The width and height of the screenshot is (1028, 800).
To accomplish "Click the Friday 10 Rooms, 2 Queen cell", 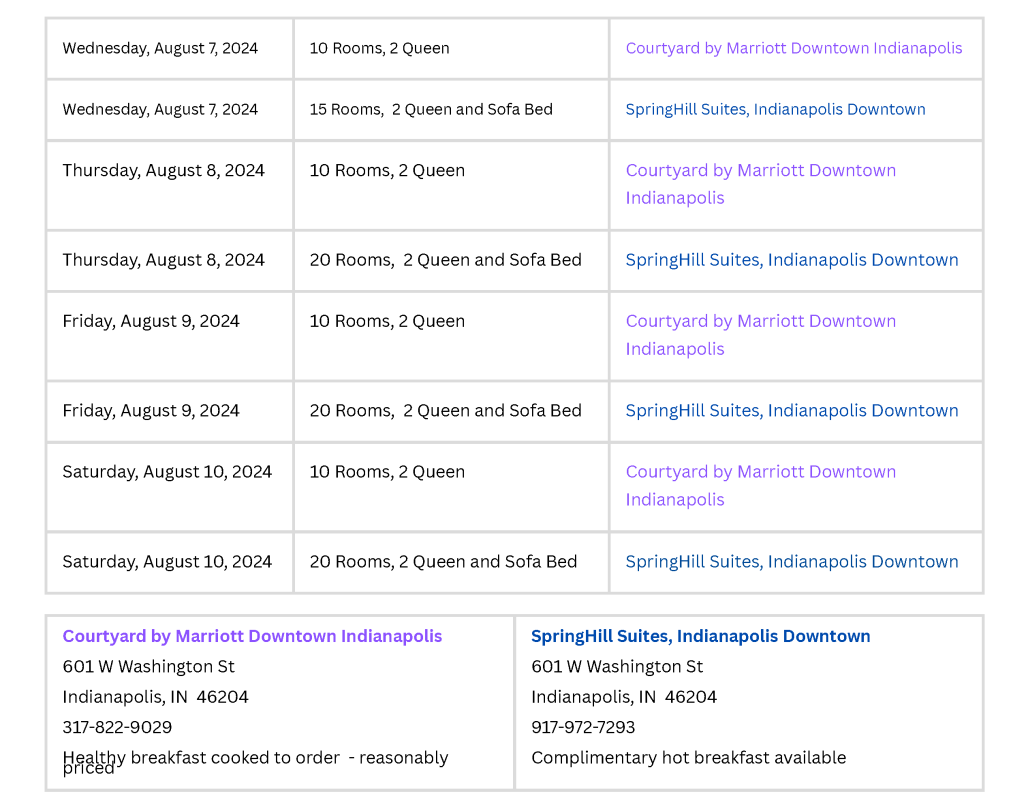I will [x=451, y=336].
